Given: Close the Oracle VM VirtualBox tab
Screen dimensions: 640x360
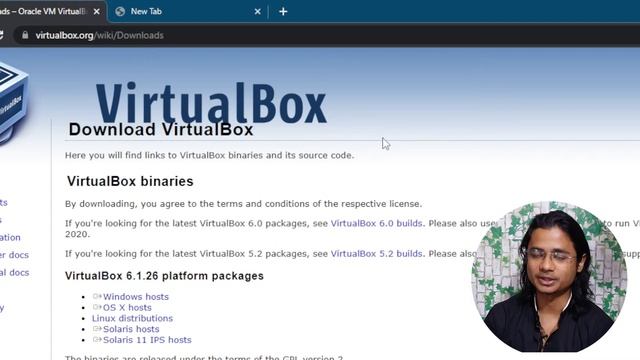Looking at the screenshot, I should (x=96, y=11).
